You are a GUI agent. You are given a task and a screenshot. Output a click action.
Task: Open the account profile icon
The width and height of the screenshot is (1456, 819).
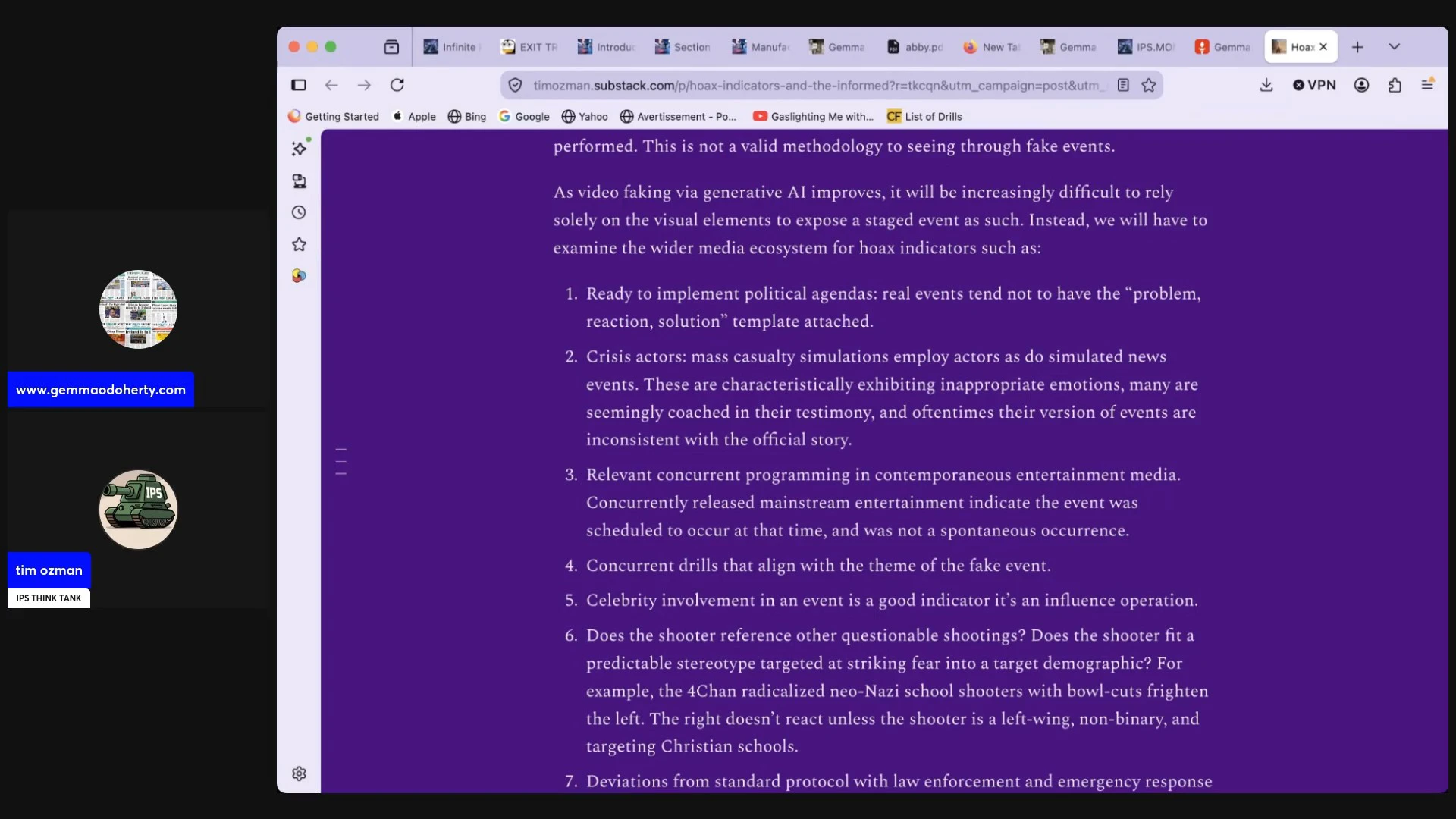click(1361, 85)
